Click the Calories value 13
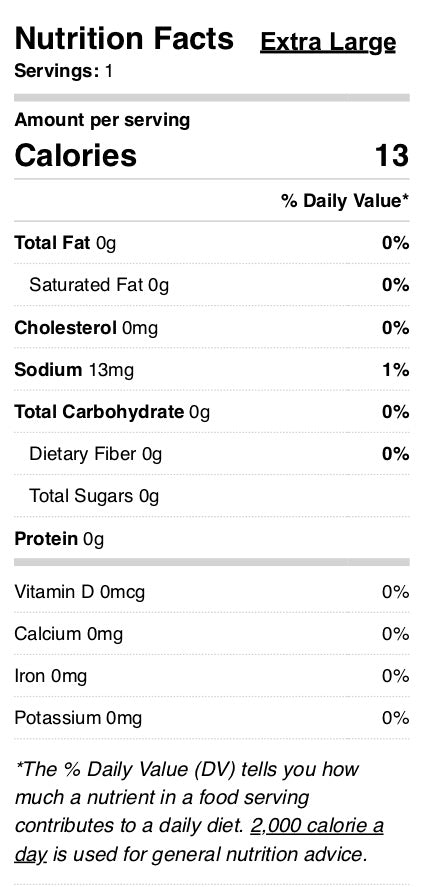Screen dimensions: 421x887 point(392,156)
